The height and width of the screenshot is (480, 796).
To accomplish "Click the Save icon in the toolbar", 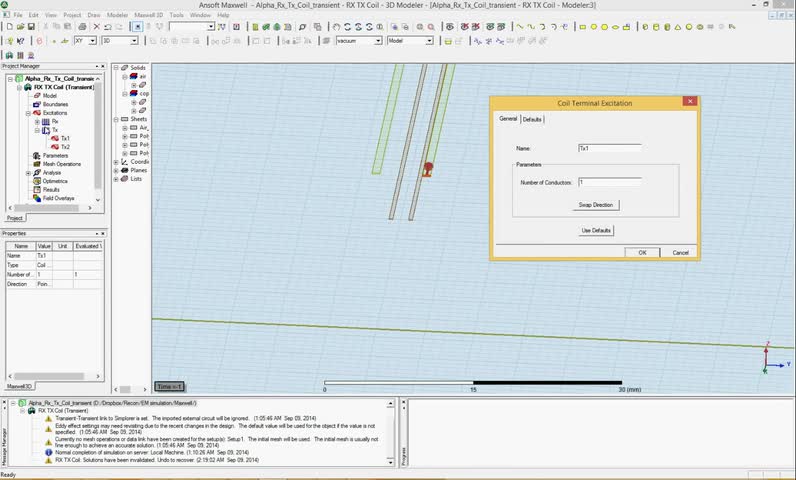I will point(29,27).
